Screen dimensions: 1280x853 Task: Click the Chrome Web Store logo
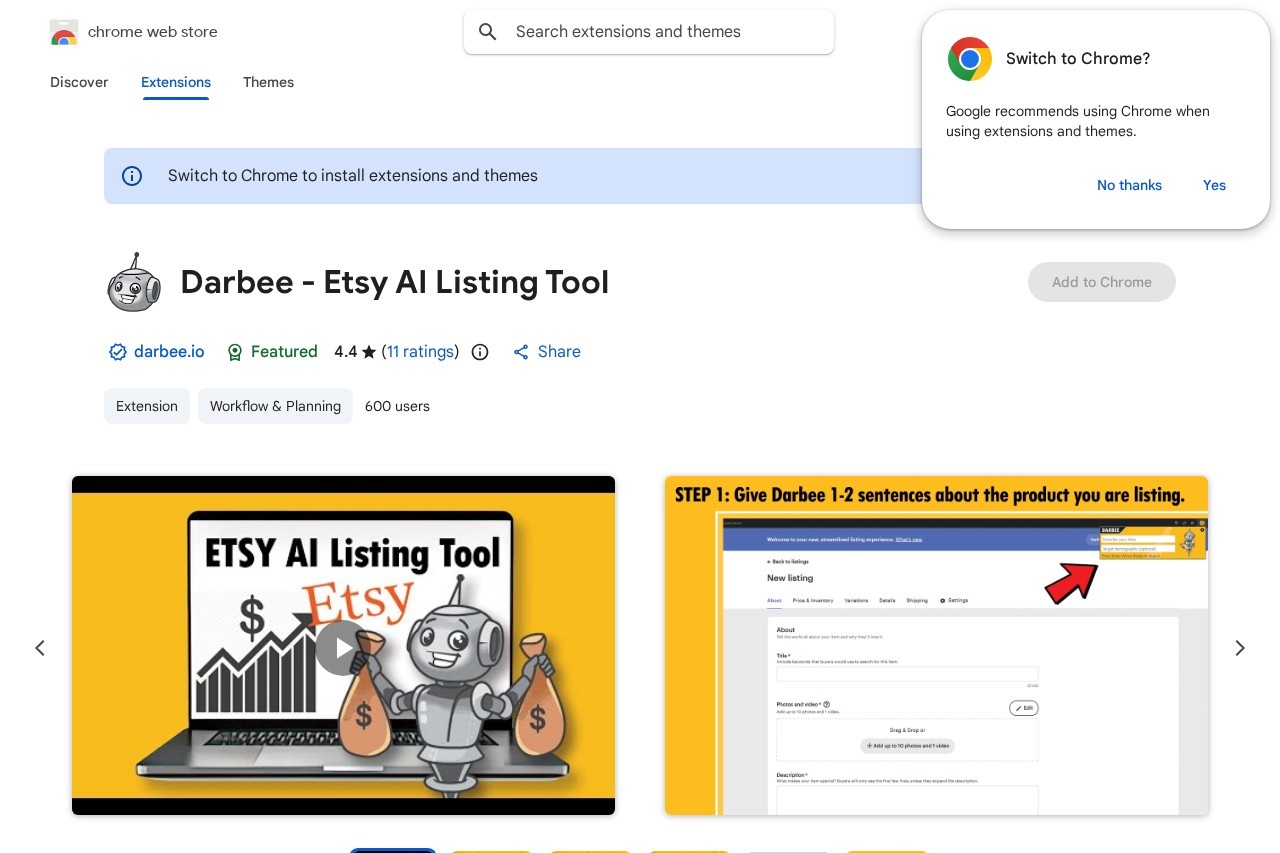coord(64,32)
